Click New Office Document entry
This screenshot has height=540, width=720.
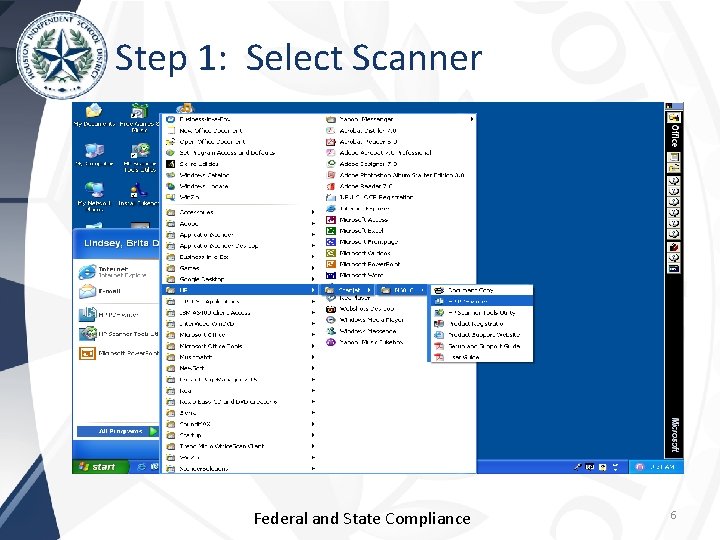pyautogui.click(x=205, y=130)
